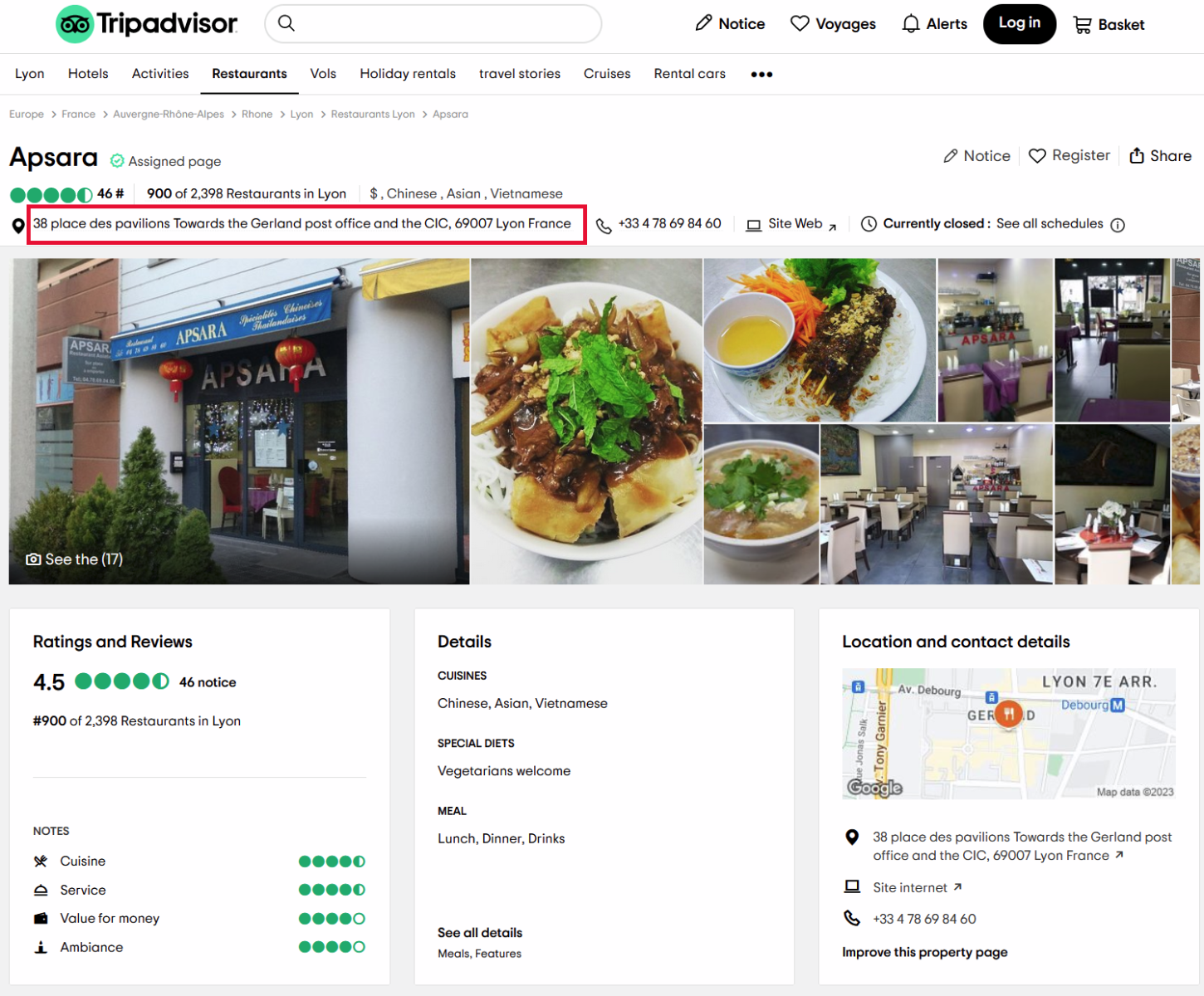Open See all schedules link
Viewport: 1204px width, 996px height.
pyautogui.click(x=1050, y=224)
